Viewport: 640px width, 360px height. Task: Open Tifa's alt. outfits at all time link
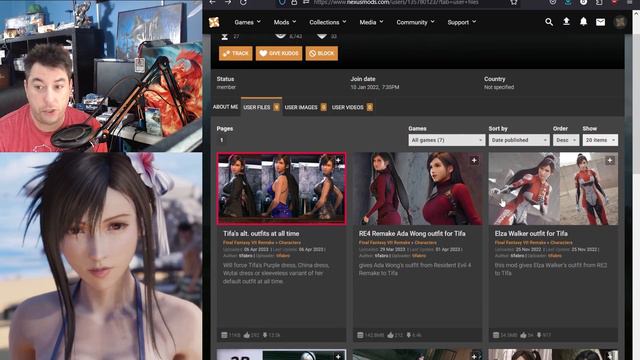pos(261,233)
